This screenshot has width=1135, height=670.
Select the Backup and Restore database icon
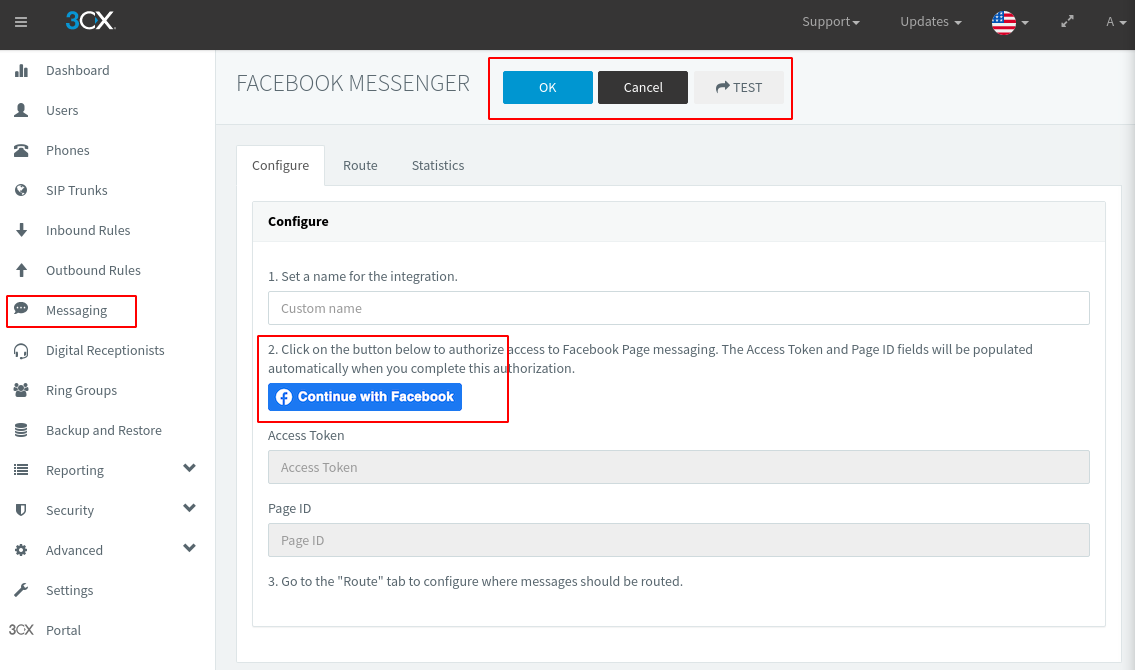(x=21, y=431)
